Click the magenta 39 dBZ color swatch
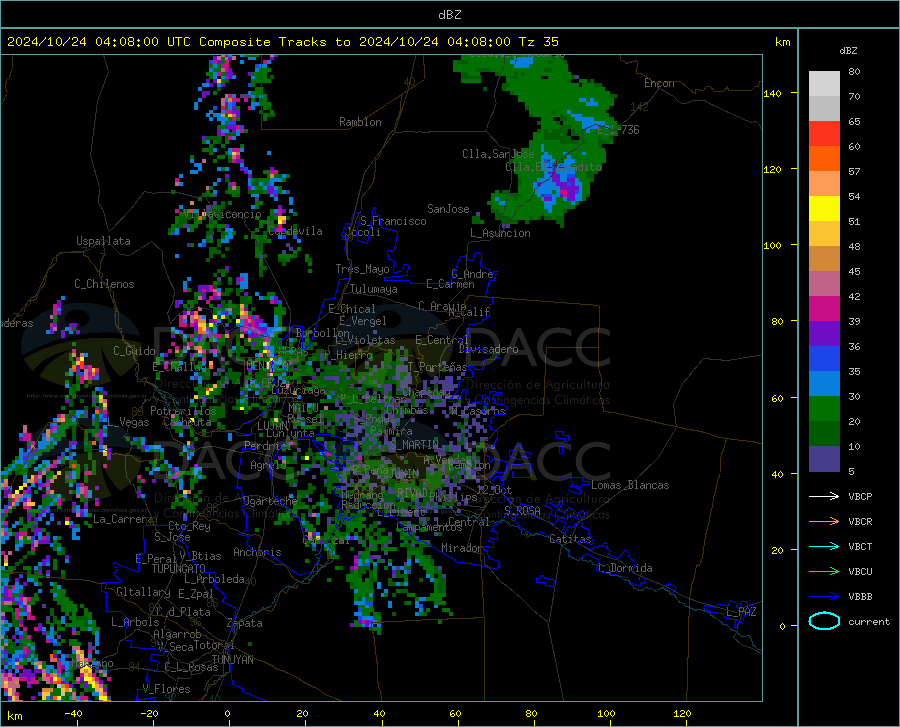Image resolution: width=900 pixels, height=727 pixels. tap(824, 309)
